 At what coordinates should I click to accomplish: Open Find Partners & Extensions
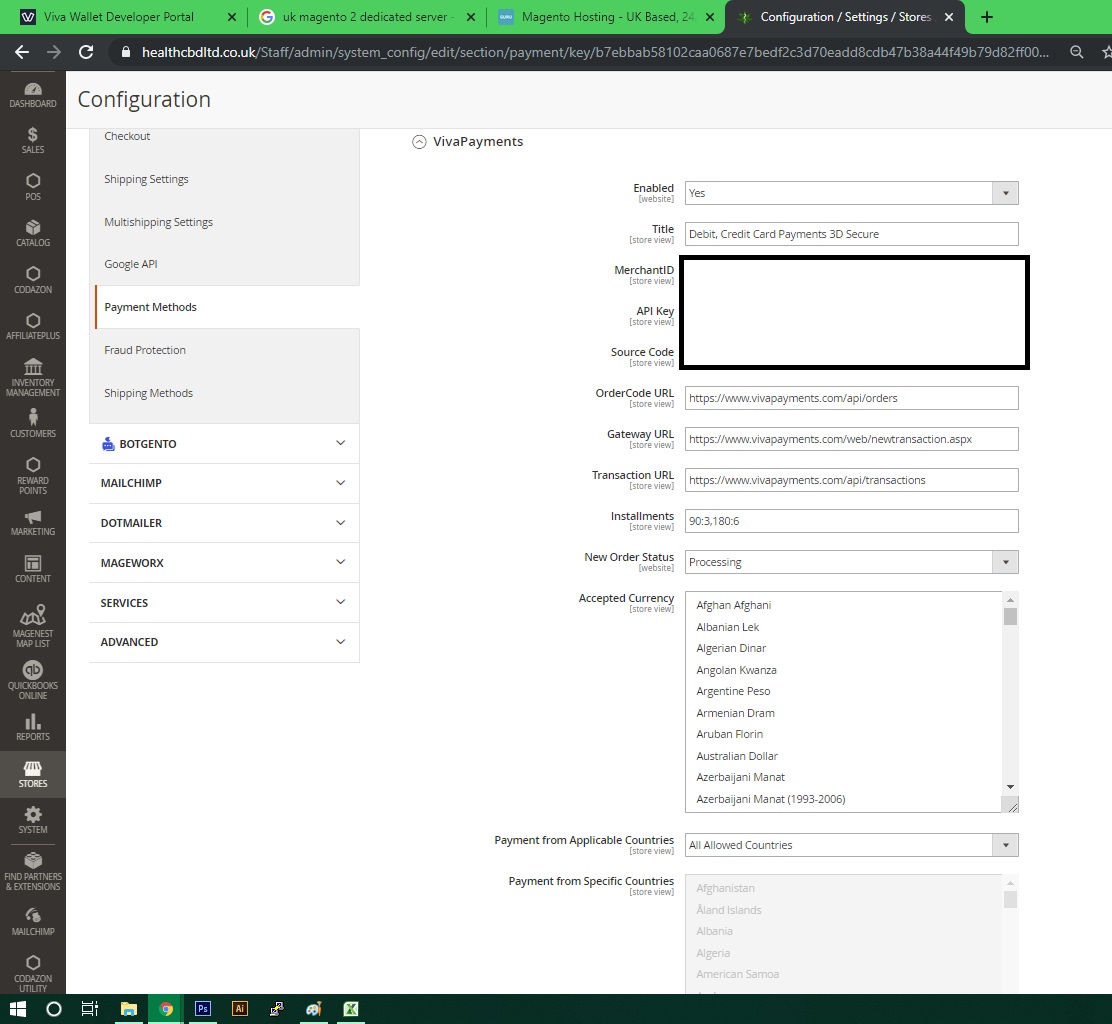pyautogui.click(x=33, y=871)
